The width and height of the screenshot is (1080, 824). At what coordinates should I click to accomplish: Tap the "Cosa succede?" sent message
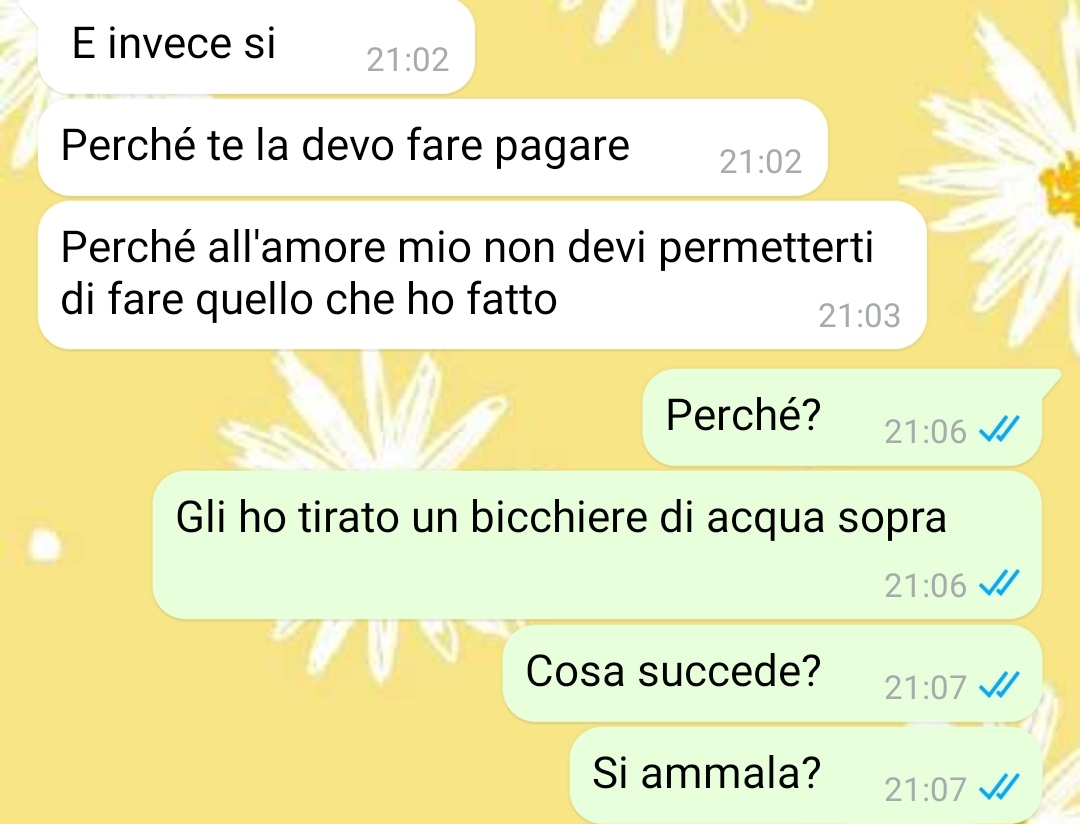pyautogui.click(x=772, y=673)
